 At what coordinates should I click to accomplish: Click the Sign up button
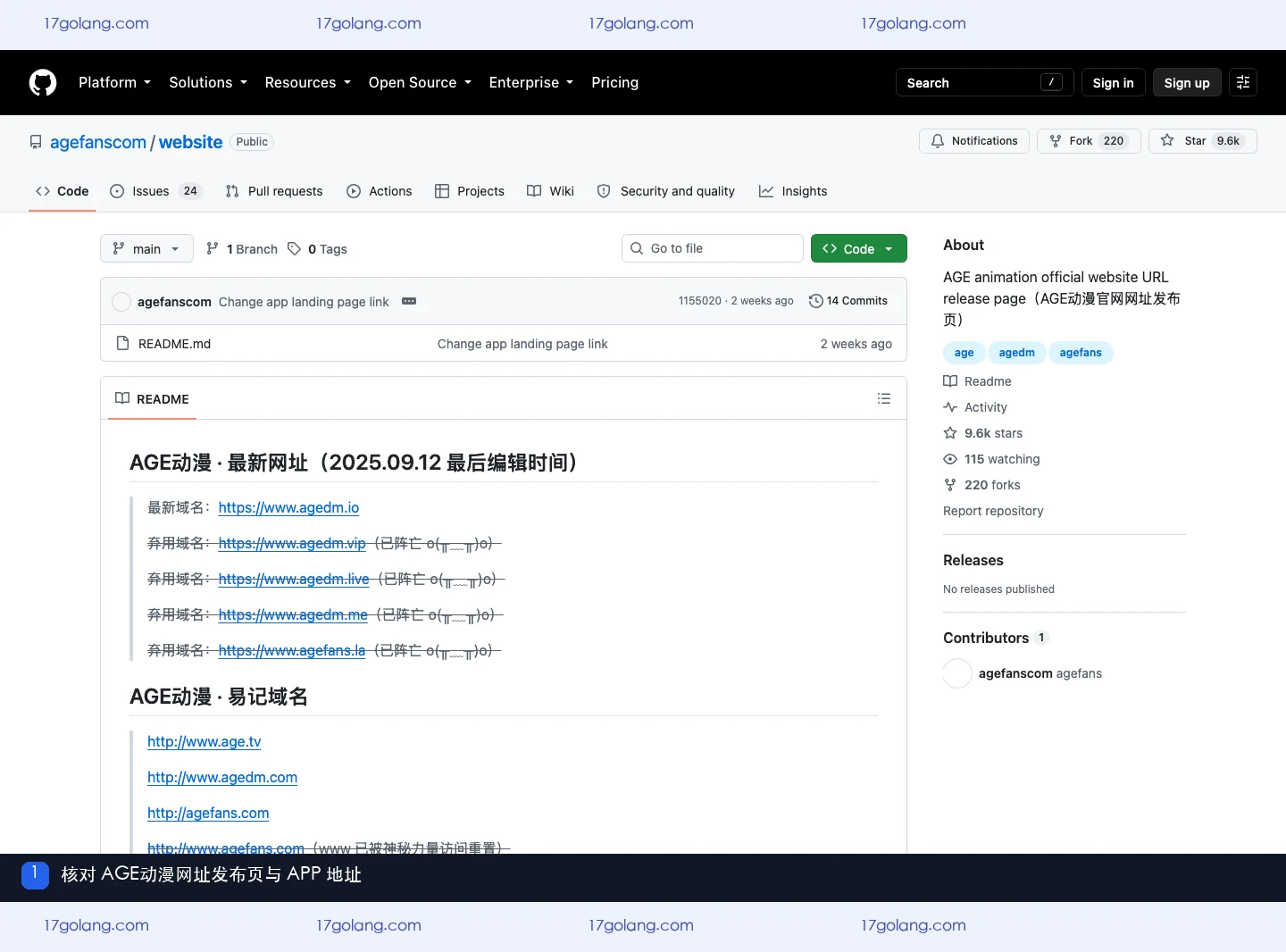click(1187, 82)
